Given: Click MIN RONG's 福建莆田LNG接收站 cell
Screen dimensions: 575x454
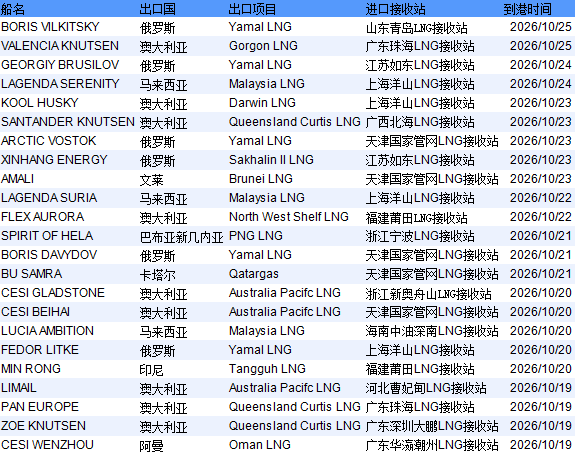Looking at the screenshot, I should pyautogui.click(x=420, y=370).
